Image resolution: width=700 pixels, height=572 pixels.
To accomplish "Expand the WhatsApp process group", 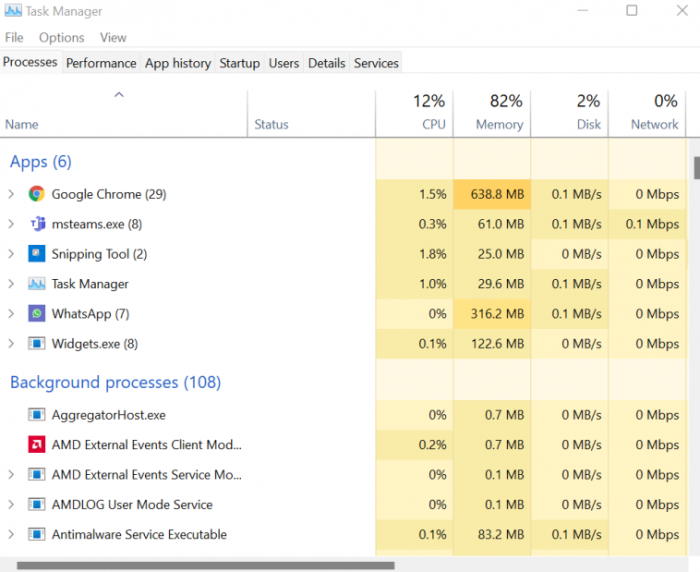I will tap(11, 313).
